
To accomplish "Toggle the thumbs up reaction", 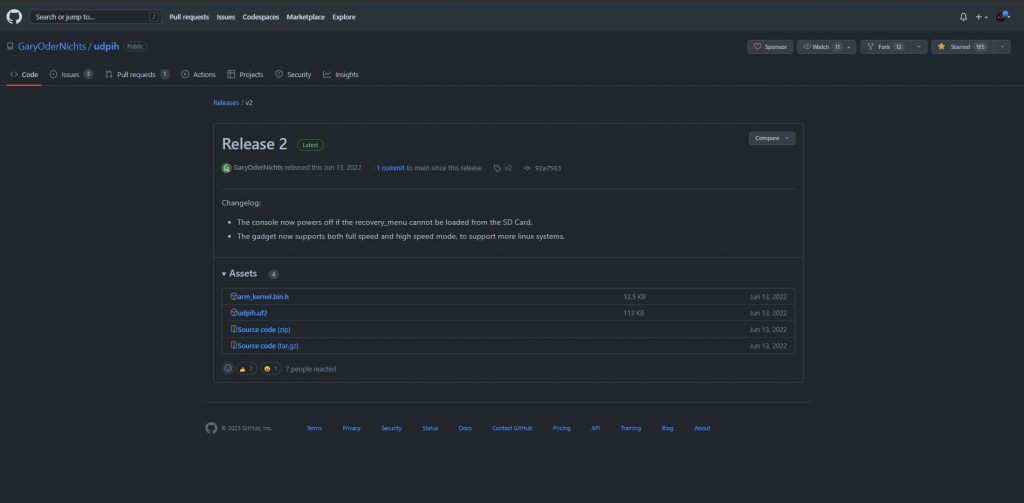I will click(x=246, y=369).
